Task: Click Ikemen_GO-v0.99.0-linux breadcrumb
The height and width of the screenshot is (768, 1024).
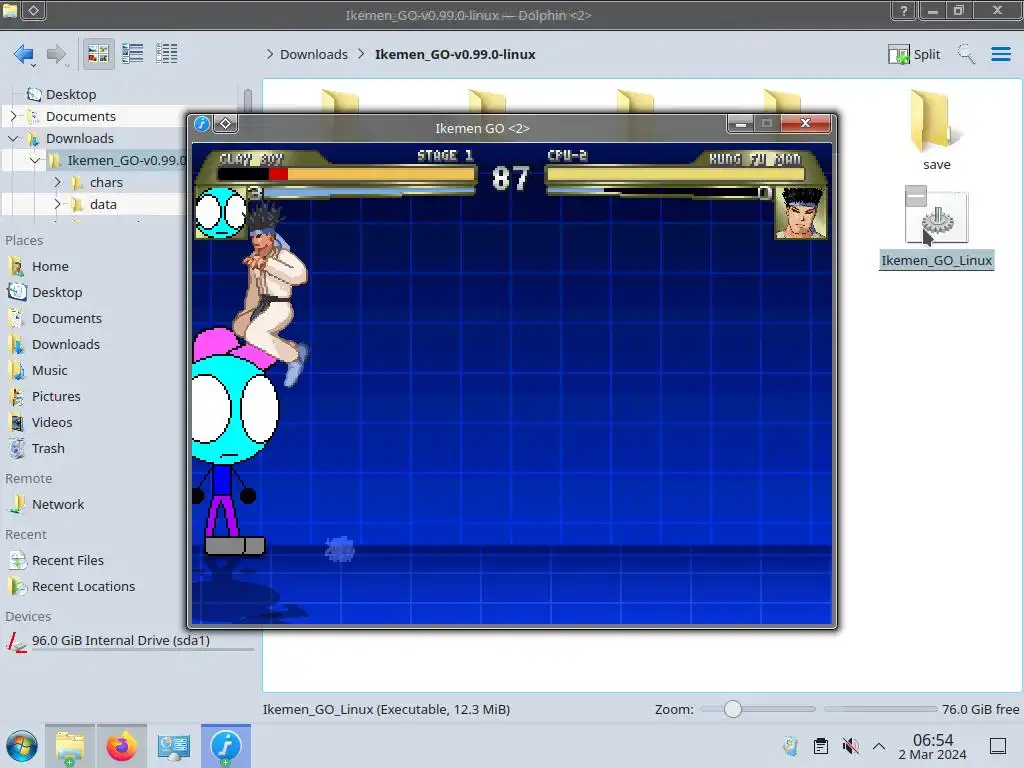Action: click(455, 54)
